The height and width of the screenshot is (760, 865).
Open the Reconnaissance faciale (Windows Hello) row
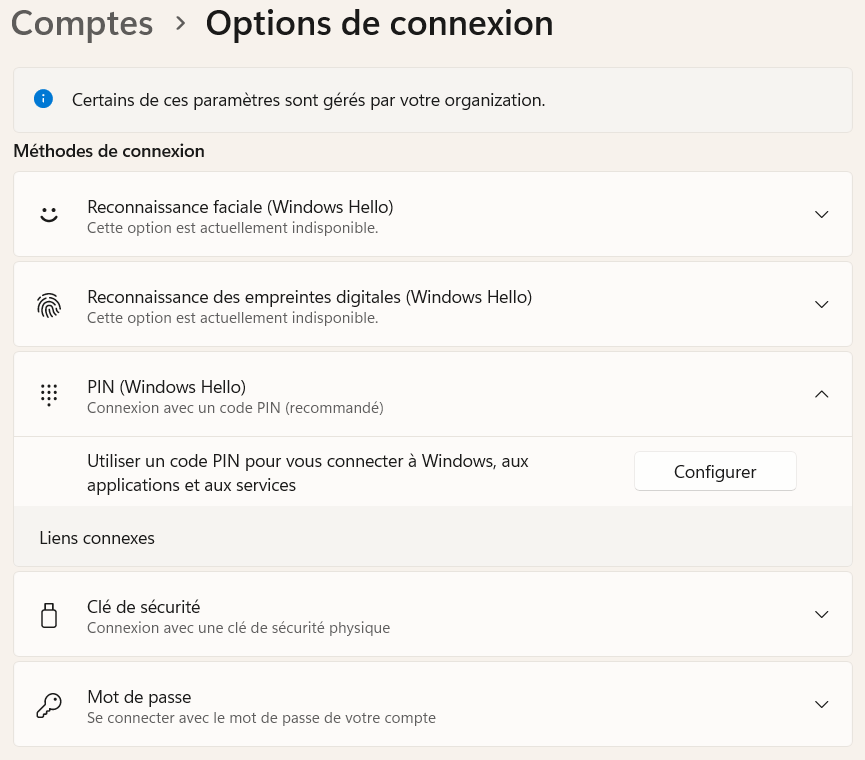pos(432,214)
